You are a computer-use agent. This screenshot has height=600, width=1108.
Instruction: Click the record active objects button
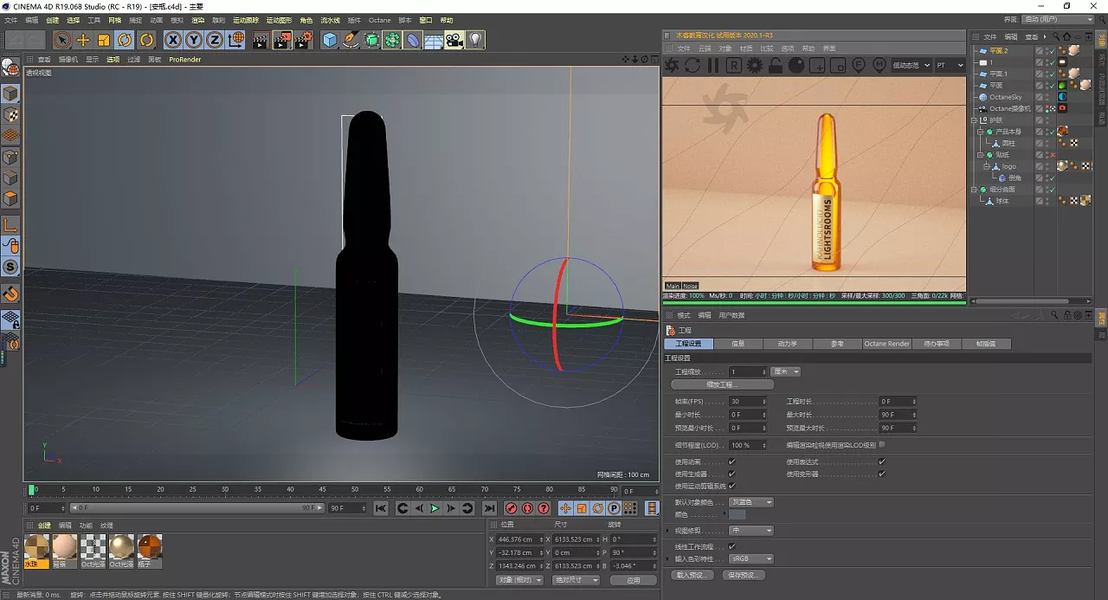point(512,508)
